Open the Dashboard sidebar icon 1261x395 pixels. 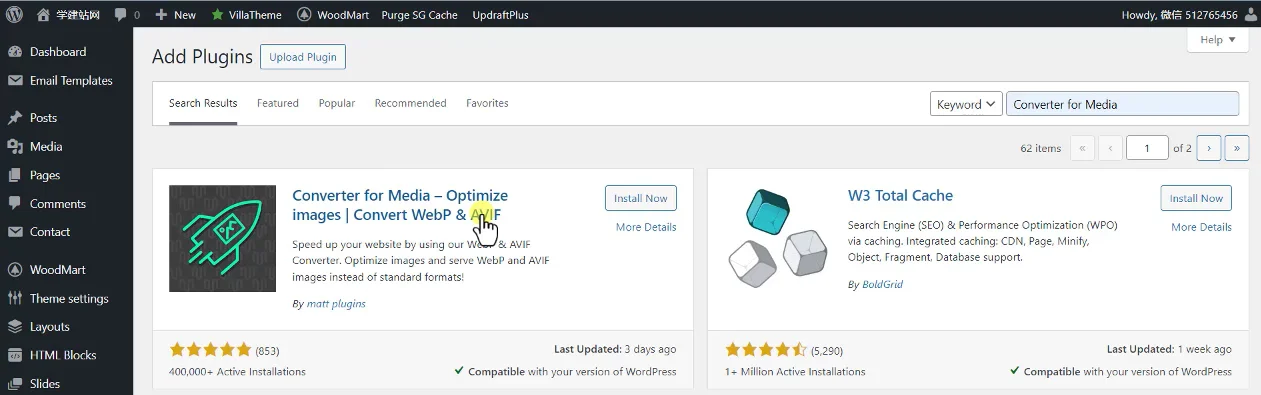15,52
